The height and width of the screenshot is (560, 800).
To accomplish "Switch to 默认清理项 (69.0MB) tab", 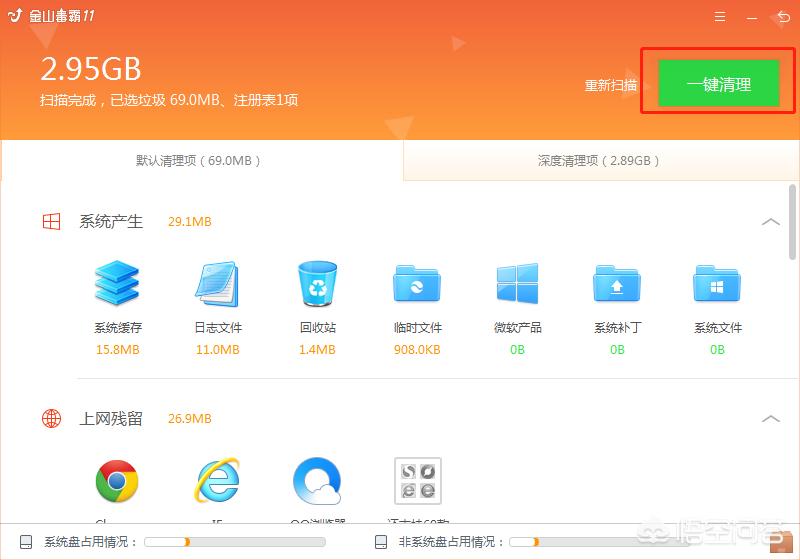I will click(202, 160).
